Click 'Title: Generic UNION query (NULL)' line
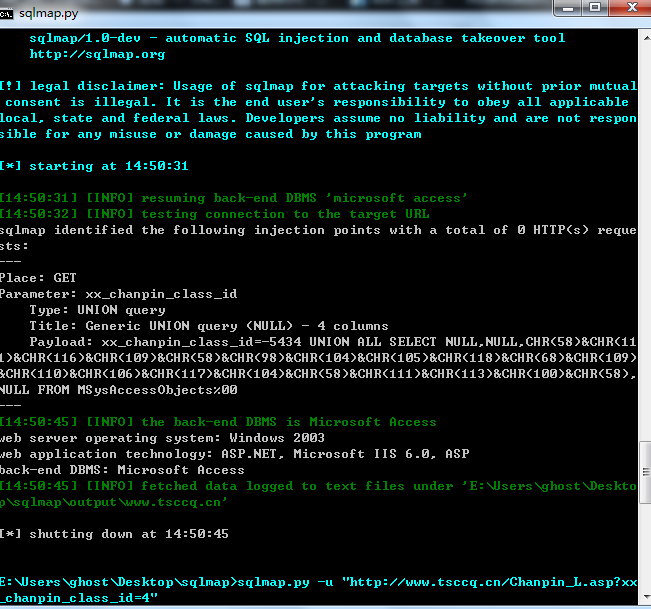The height and width of the screenshot is (609, 651). [x=209, y=326]
